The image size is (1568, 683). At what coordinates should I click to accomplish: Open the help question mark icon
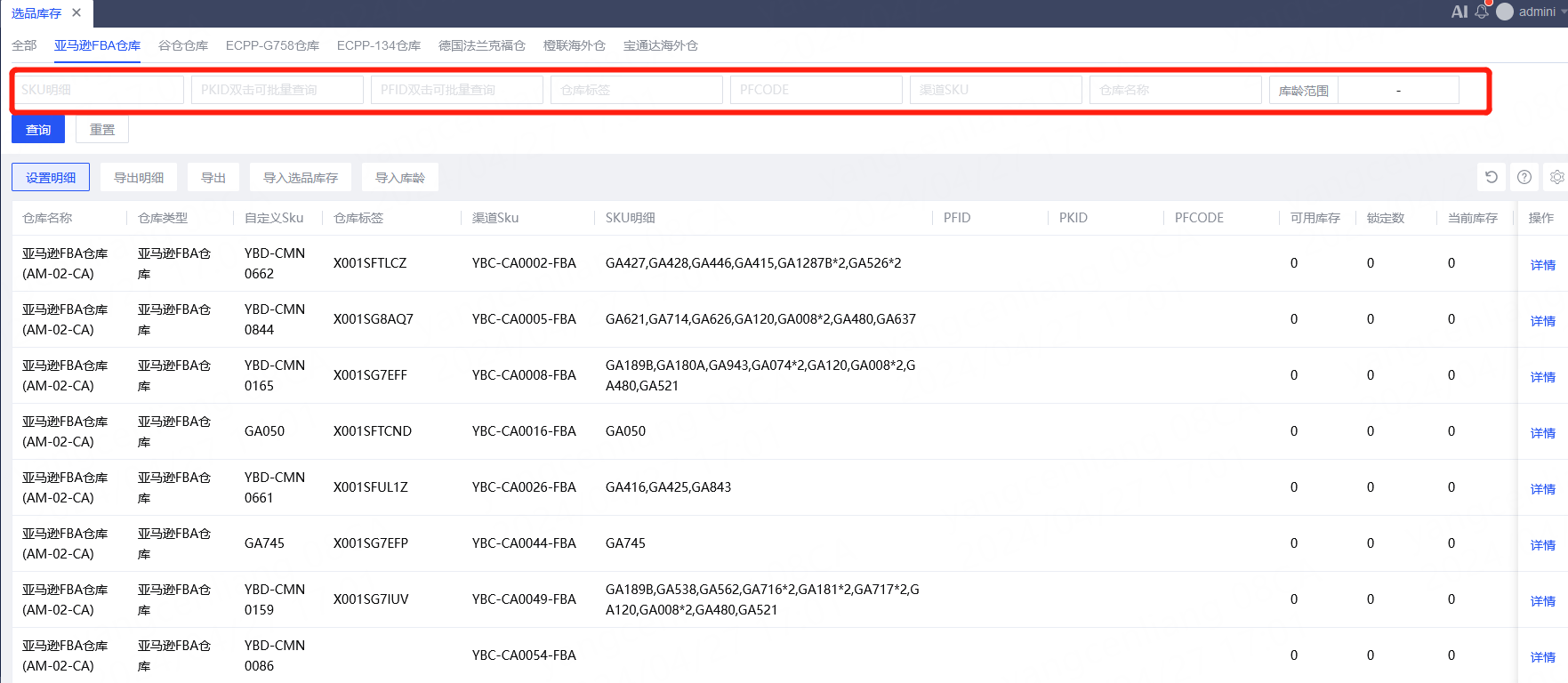pos(1524,177)
